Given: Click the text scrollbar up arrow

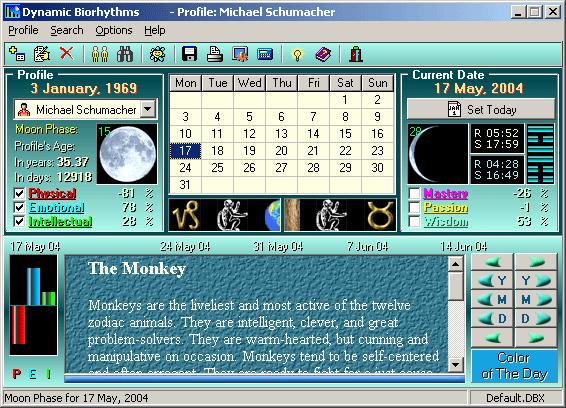Looking at the screenshot, I should pyautogui.click(x=456, y=264).
